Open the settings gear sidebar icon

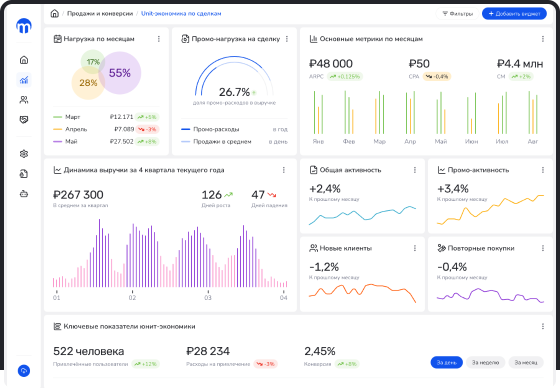[24, 154]
